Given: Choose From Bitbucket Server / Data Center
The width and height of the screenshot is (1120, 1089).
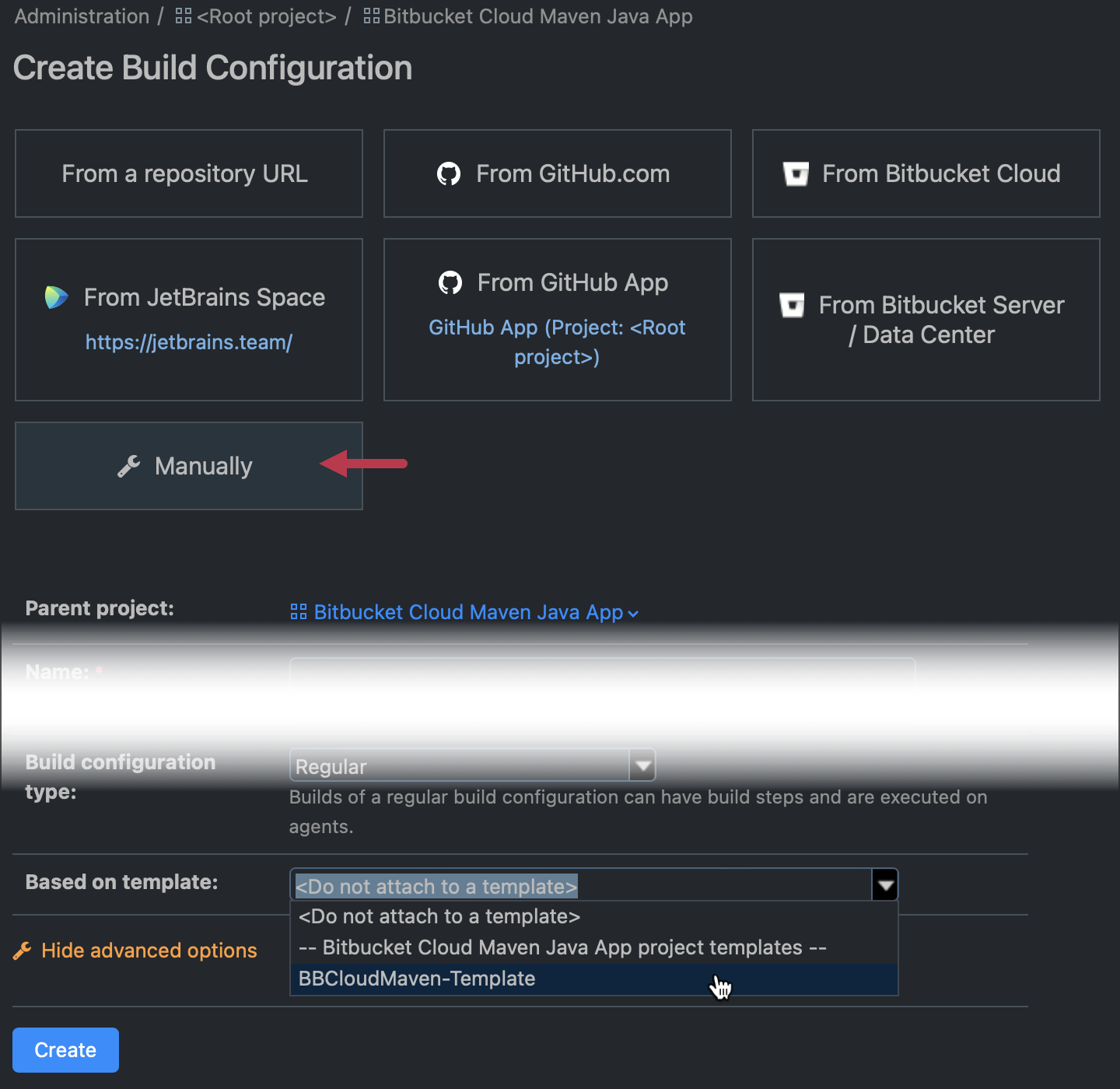Looking at the screenshot, I should (926, 320).
